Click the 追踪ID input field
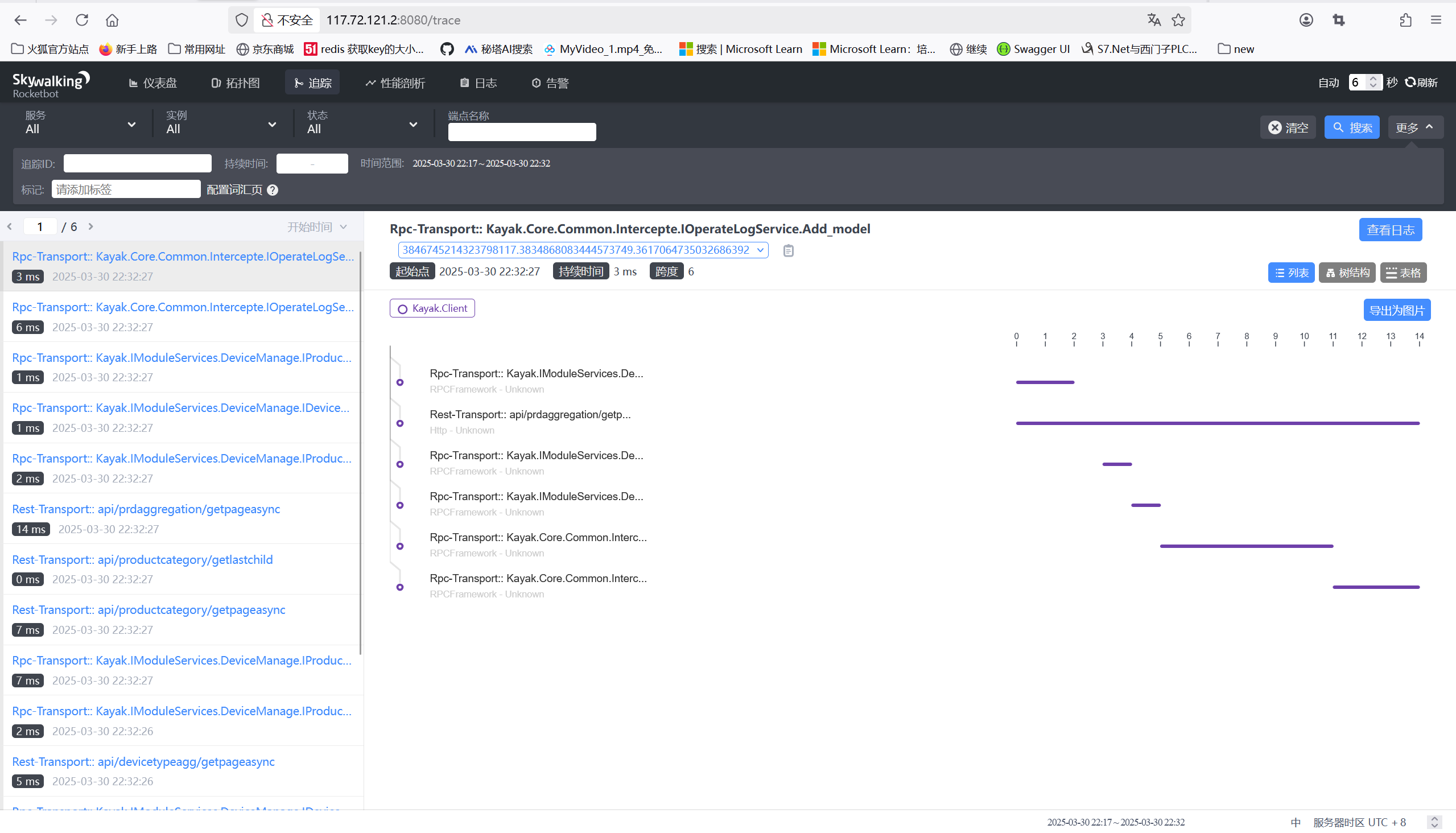 pos(137,164)
